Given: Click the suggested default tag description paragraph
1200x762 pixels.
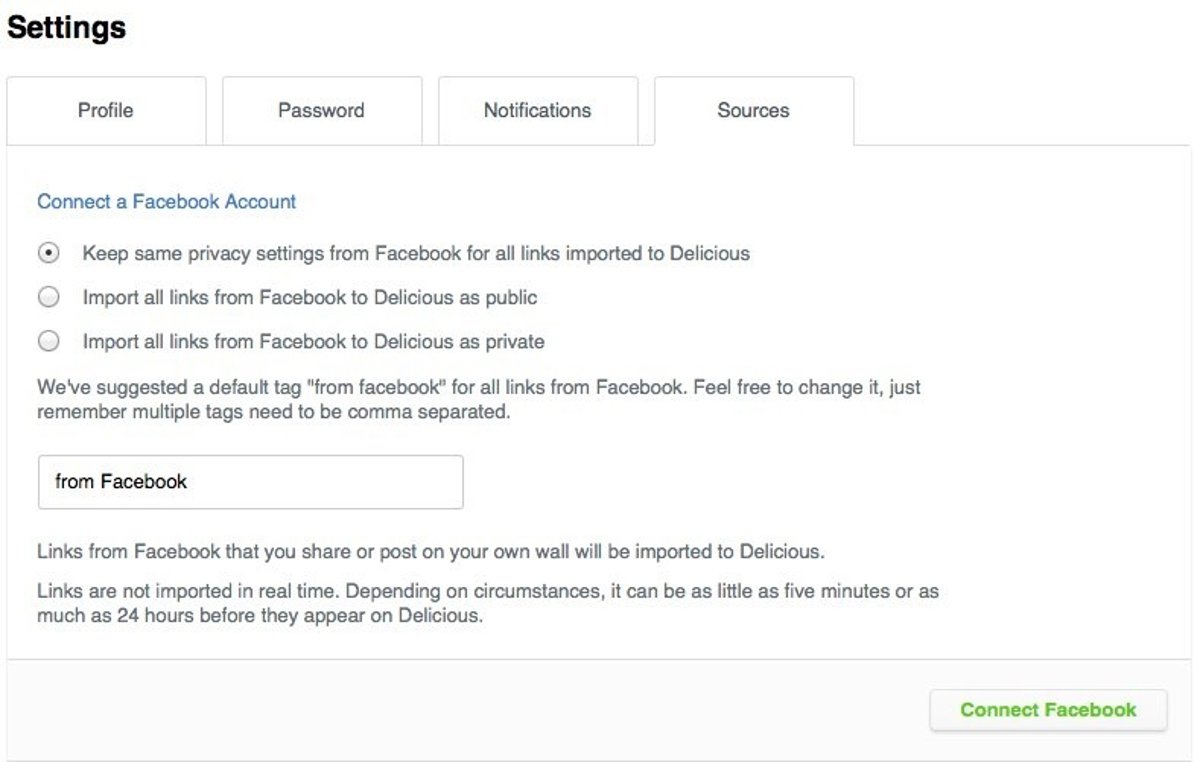Looking at the screenshot, I should click(x=478, y=399).
